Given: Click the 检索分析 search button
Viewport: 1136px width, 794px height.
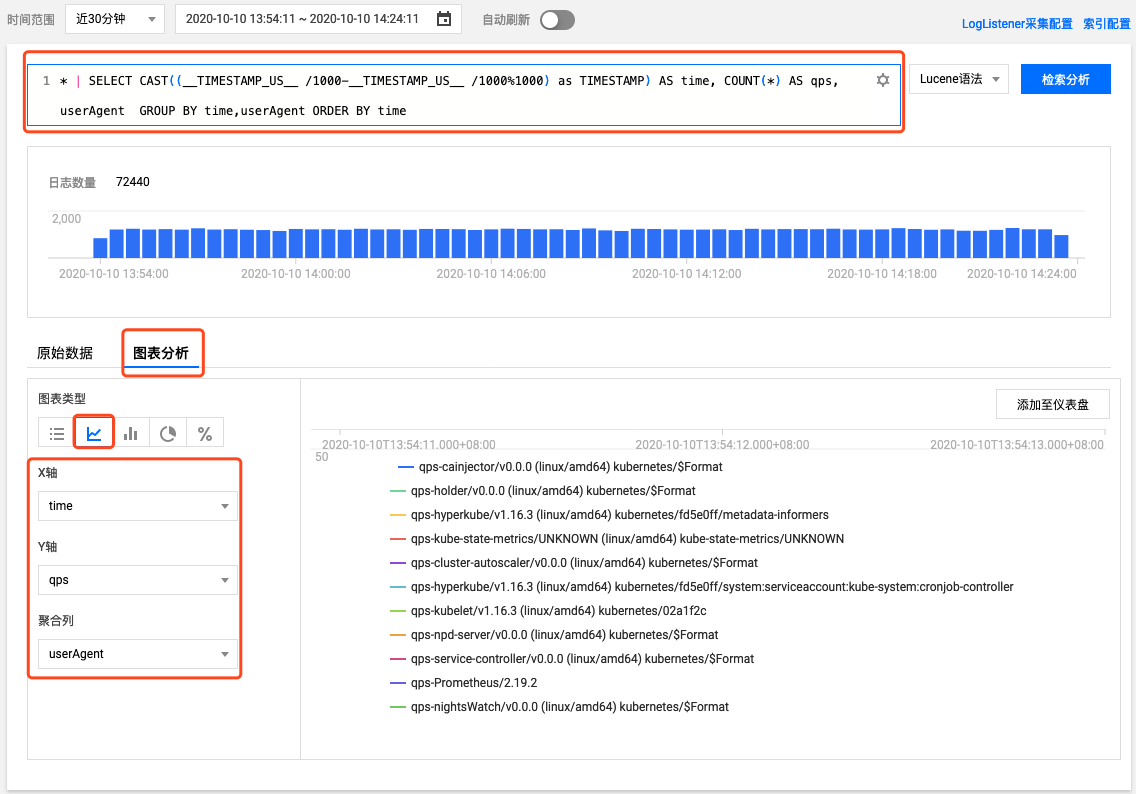Looking at the screenshot, I should click(x=1065, y=79).
